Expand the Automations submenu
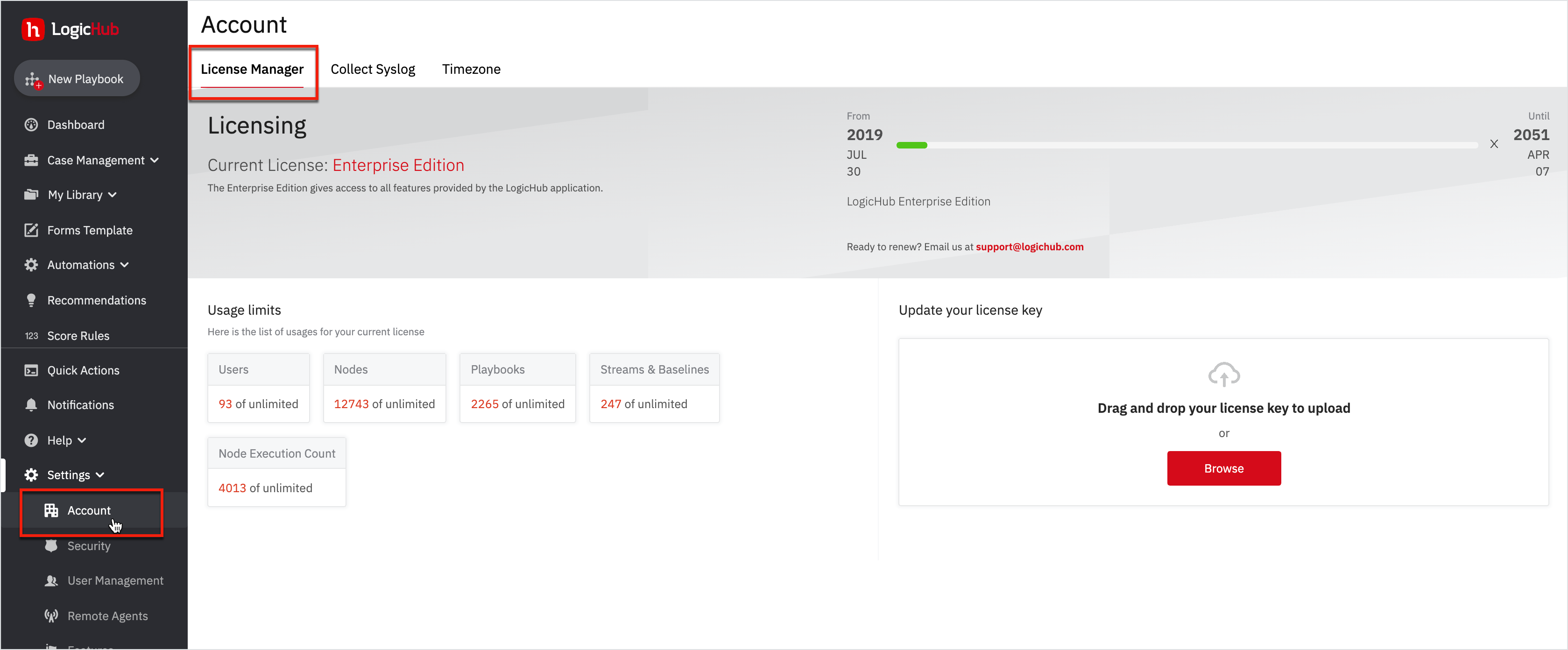The height and width of the screenshot is (650, 1568). pyautogui.click(x=125, y=265)
